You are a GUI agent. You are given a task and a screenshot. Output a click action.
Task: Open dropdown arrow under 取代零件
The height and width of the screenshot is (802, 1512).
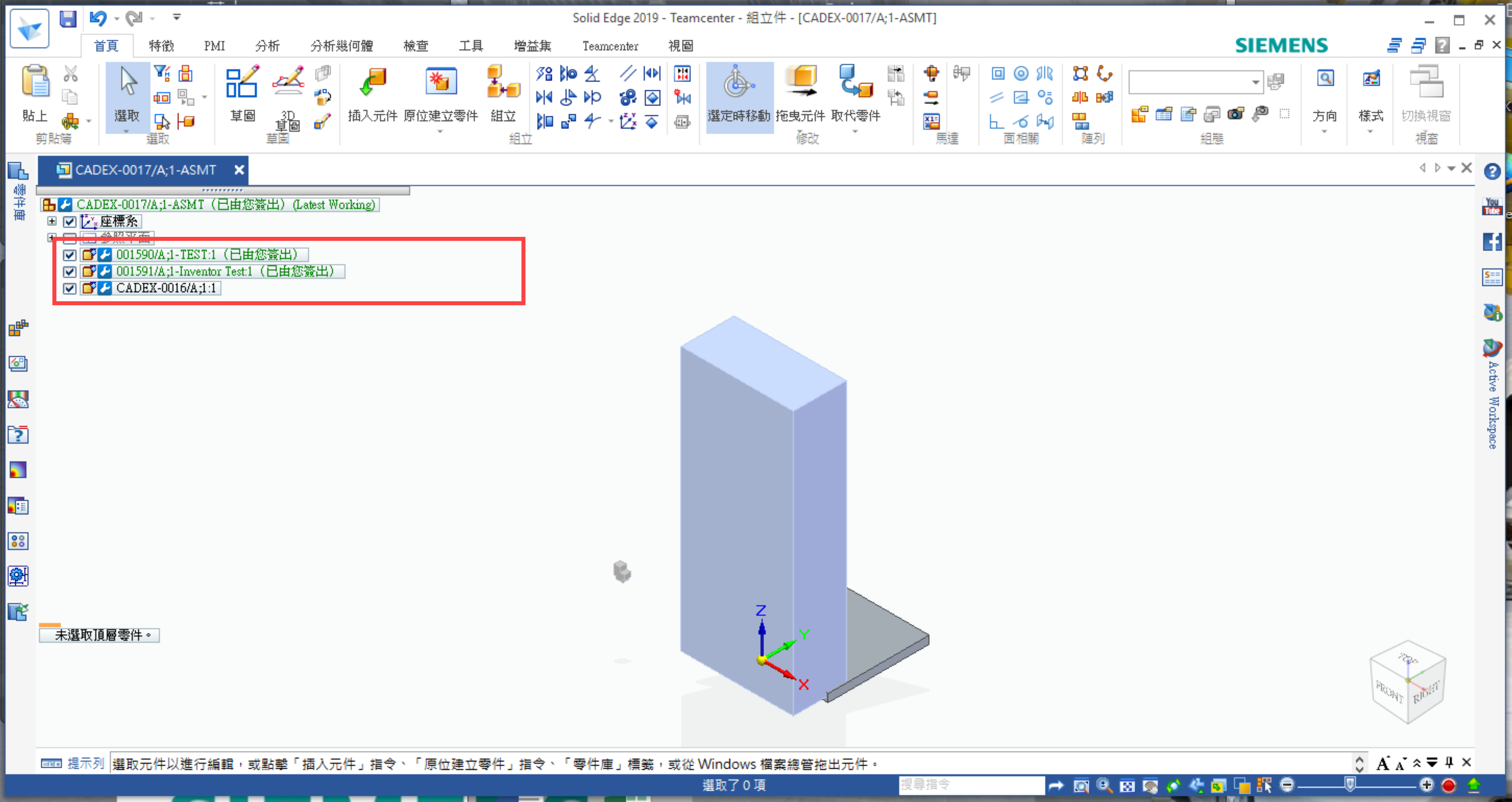855,131
